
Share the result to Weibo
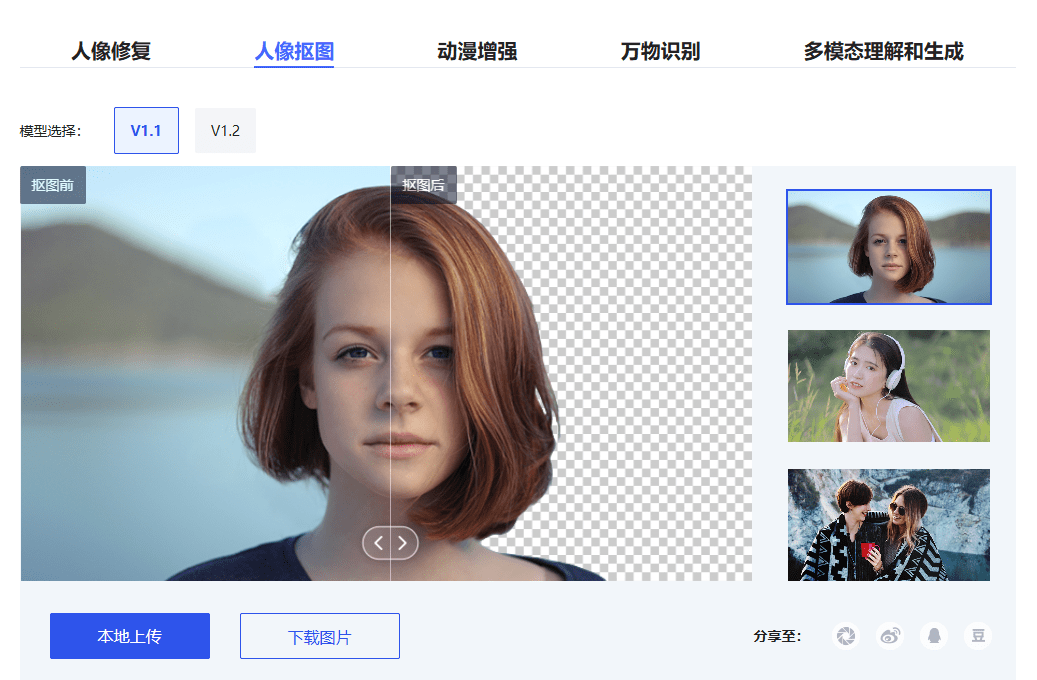890,636
